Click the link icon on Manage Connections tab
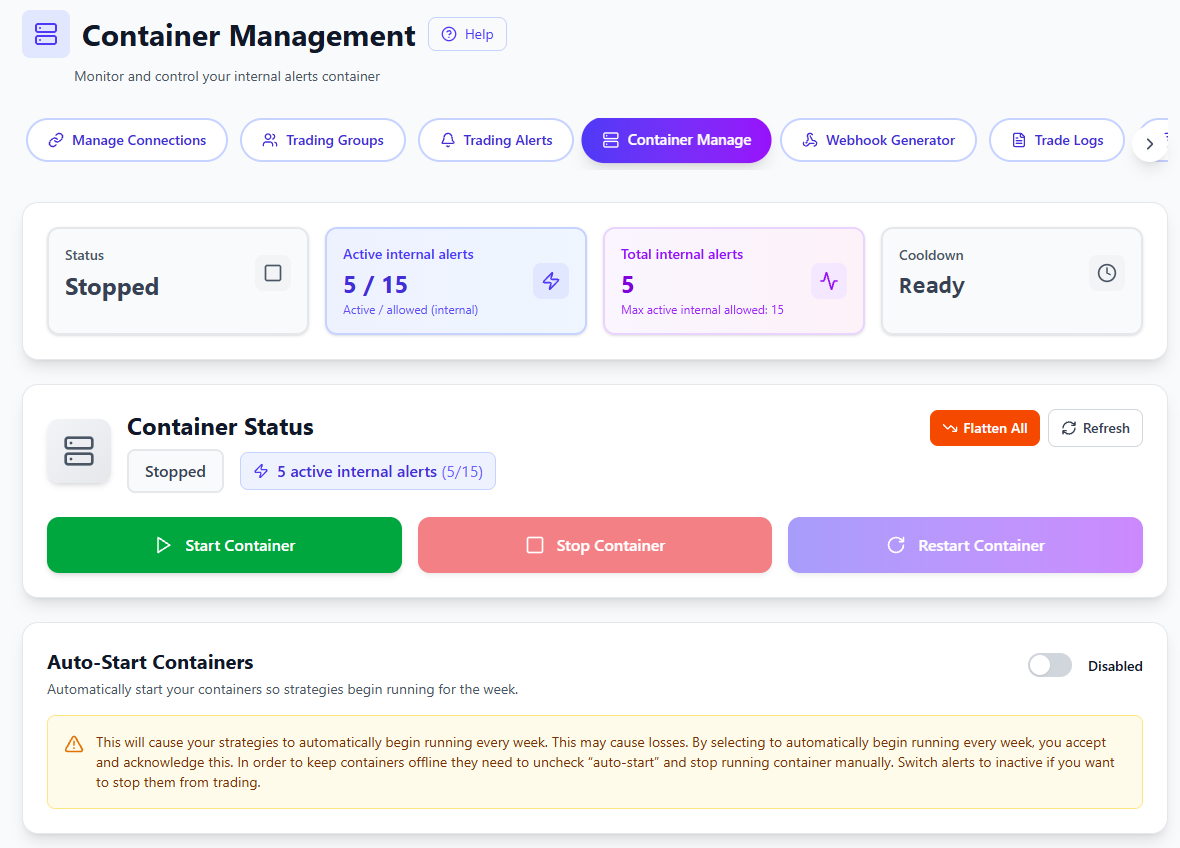 coord(56,140)
